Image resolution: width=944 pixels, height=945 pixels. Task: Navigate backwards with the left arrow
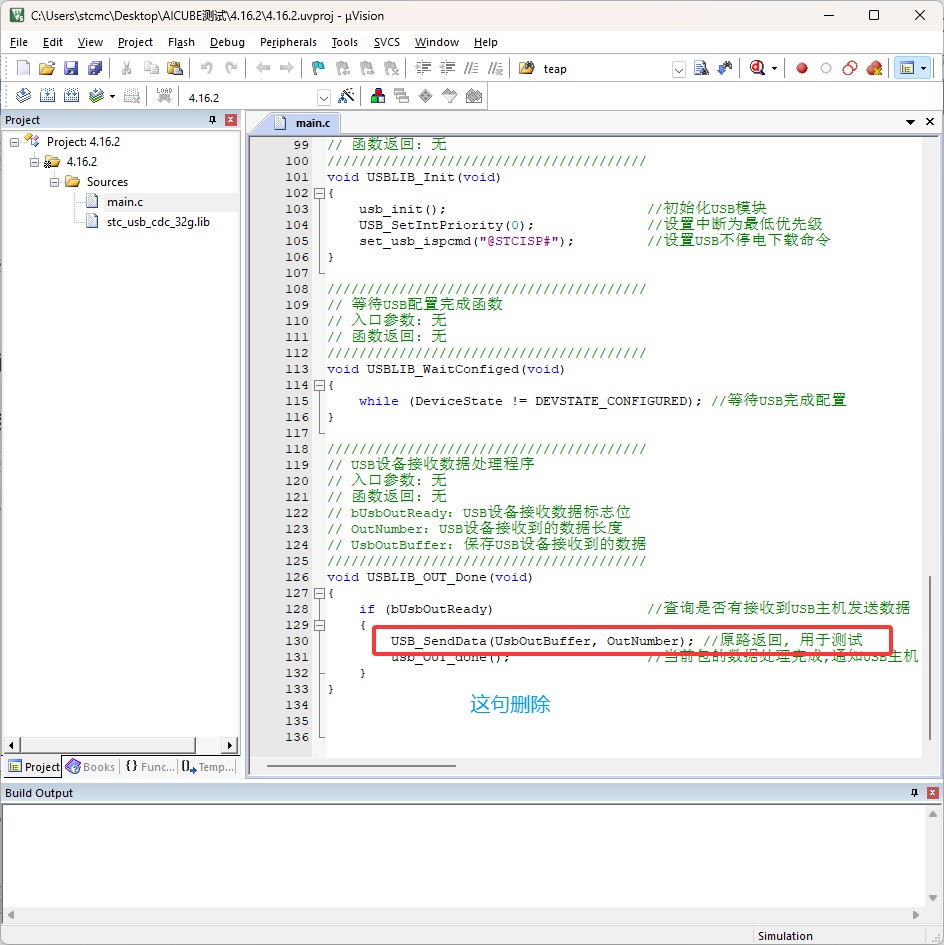click(263, 68)
